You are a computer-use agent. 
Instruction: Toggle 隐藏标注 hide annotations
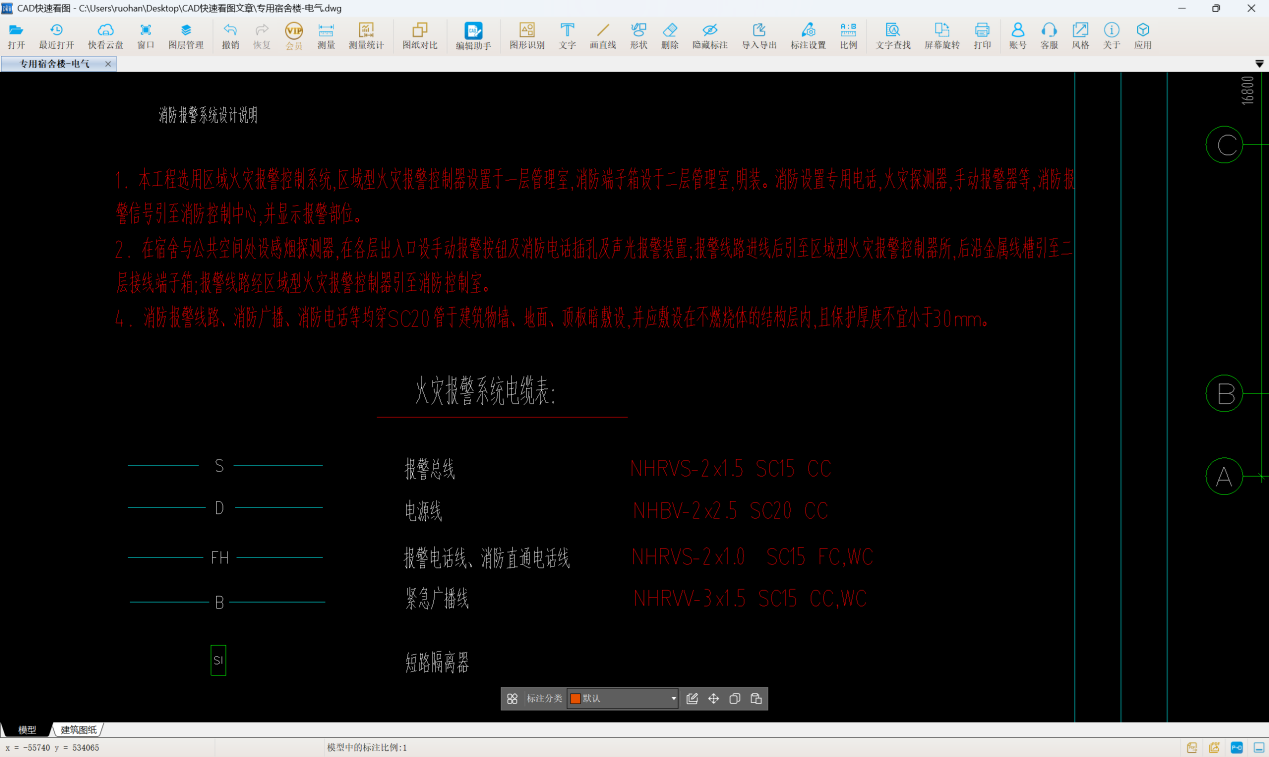tap(709, 36)
